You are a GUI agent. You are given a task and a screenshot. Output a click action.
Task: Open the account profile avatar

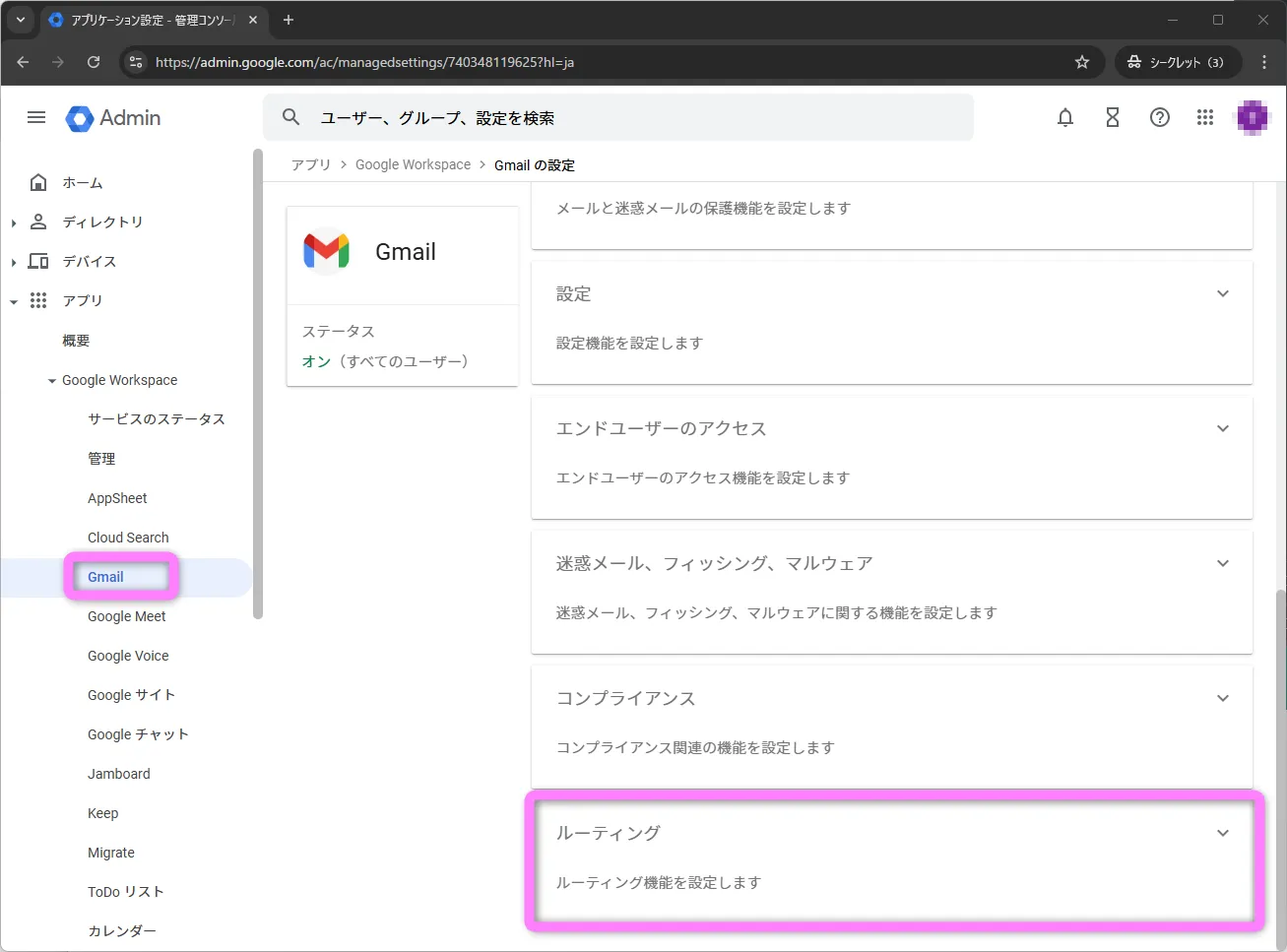(x=1253, y=117)
